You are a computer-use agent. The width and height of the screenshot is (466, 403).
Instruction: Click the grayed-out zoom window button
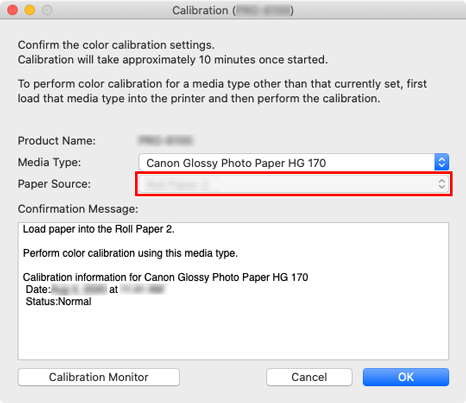click(47, 10)
